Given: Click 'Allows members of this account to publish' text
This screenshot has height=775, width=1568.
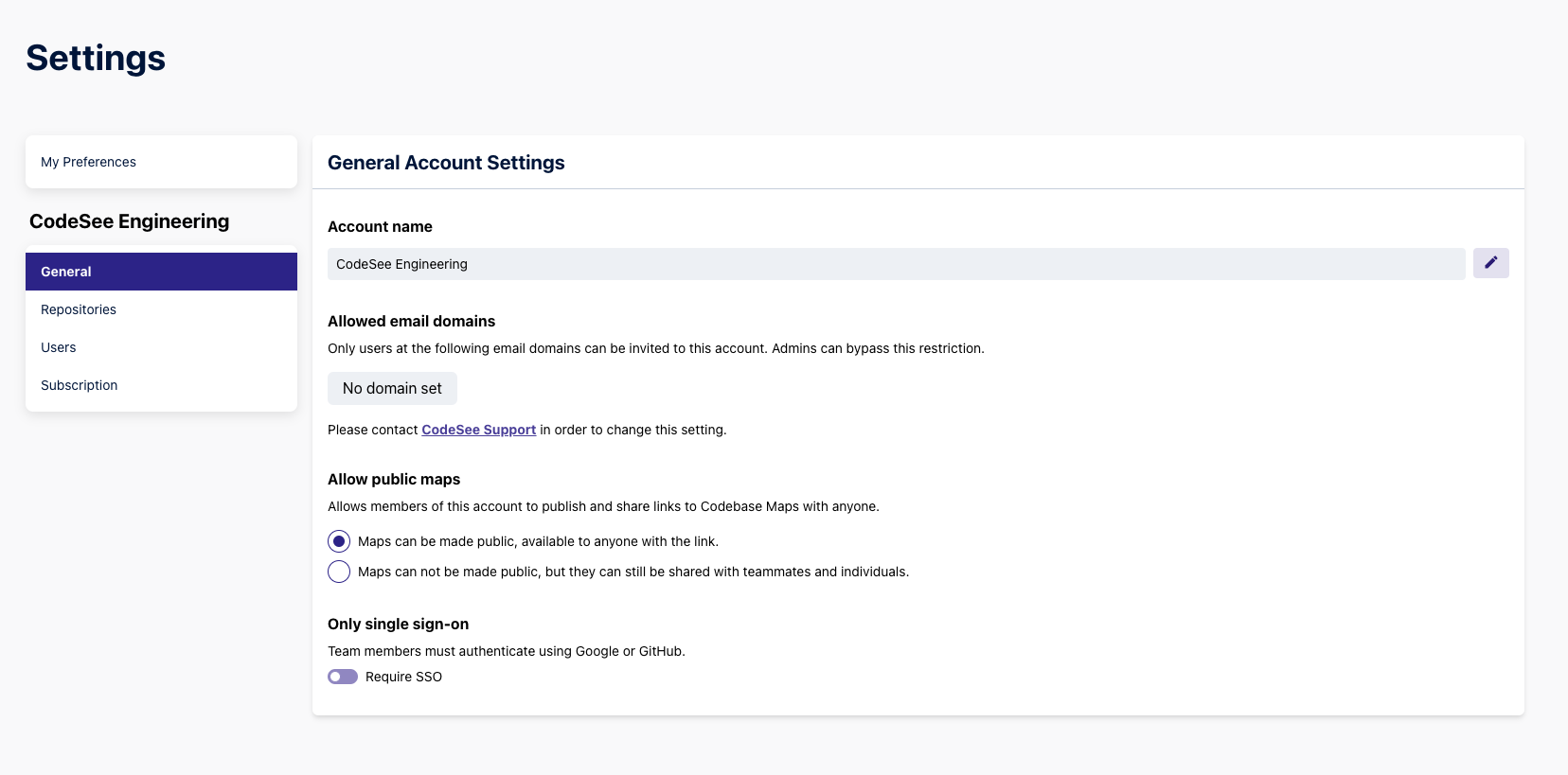Looking at the screenshot, I should (x=603, y=506).
